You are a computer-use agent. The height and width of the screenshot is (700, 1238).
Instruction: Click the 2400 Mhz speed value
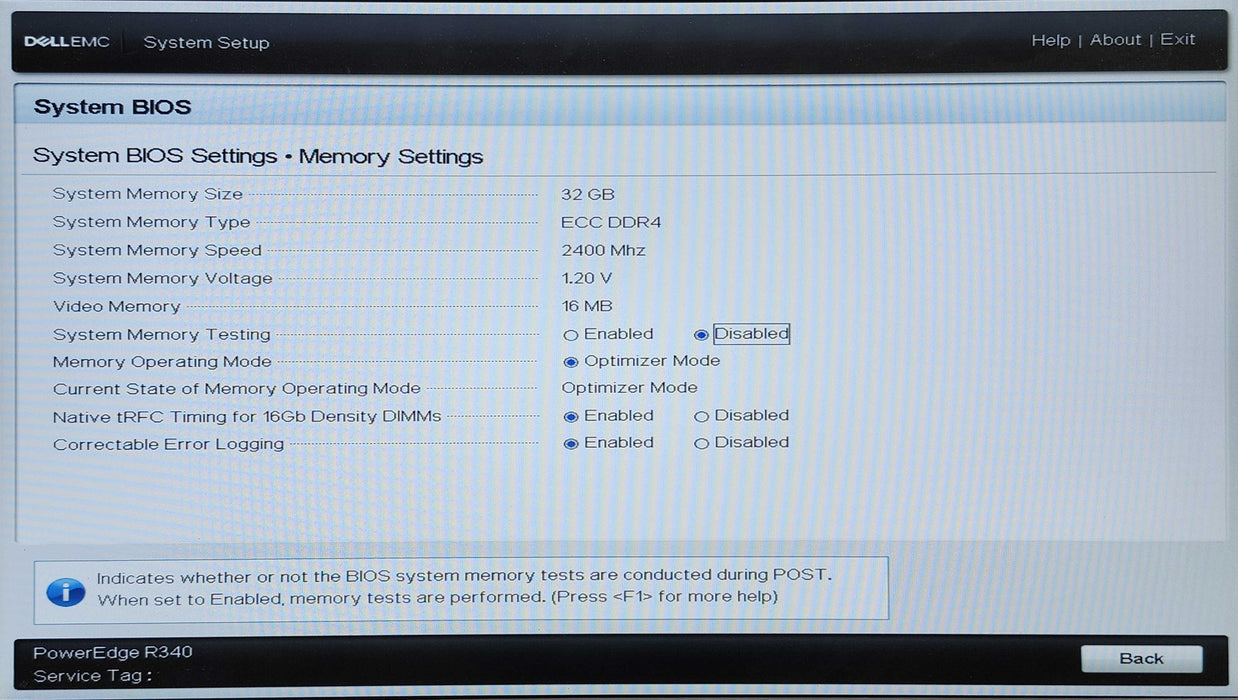(603, 250)
